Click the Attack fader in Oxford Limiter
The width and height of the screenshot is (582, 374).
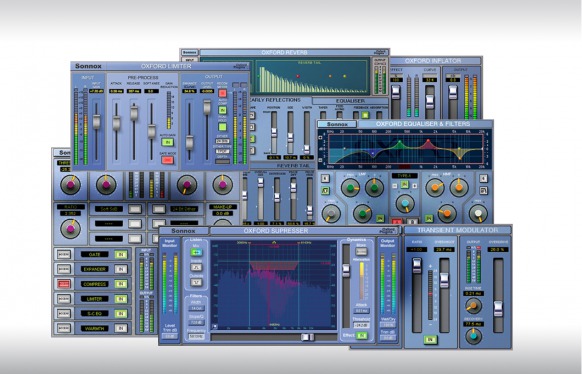117,123
